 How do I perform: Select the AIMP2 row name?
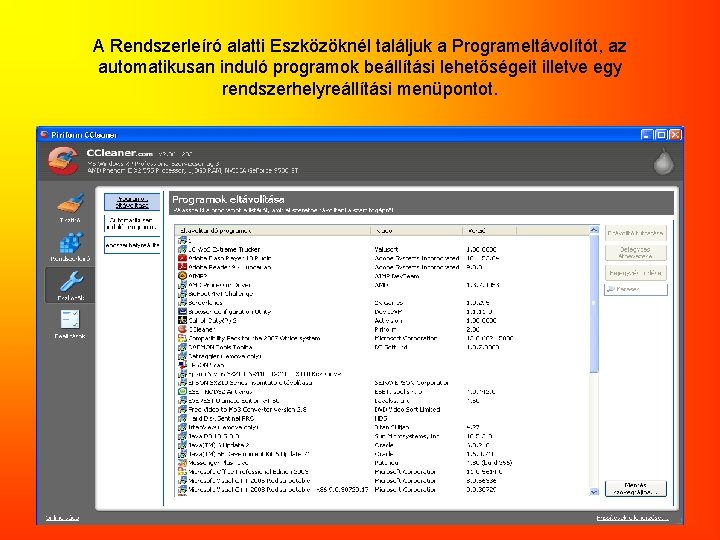pyautogui.click(x=197, y=276)
